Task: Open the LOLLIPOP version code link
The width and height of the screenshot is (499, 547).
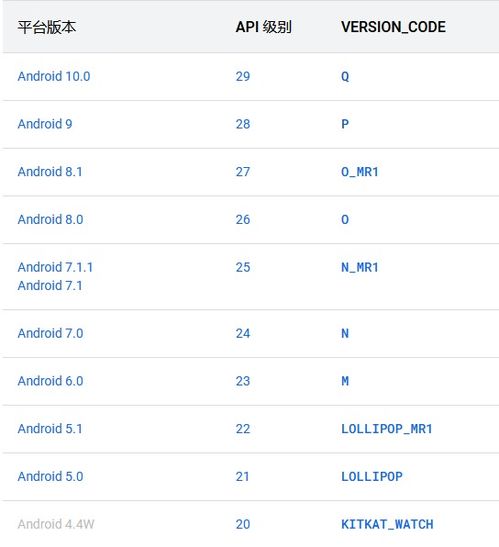Action: [372, 477]
